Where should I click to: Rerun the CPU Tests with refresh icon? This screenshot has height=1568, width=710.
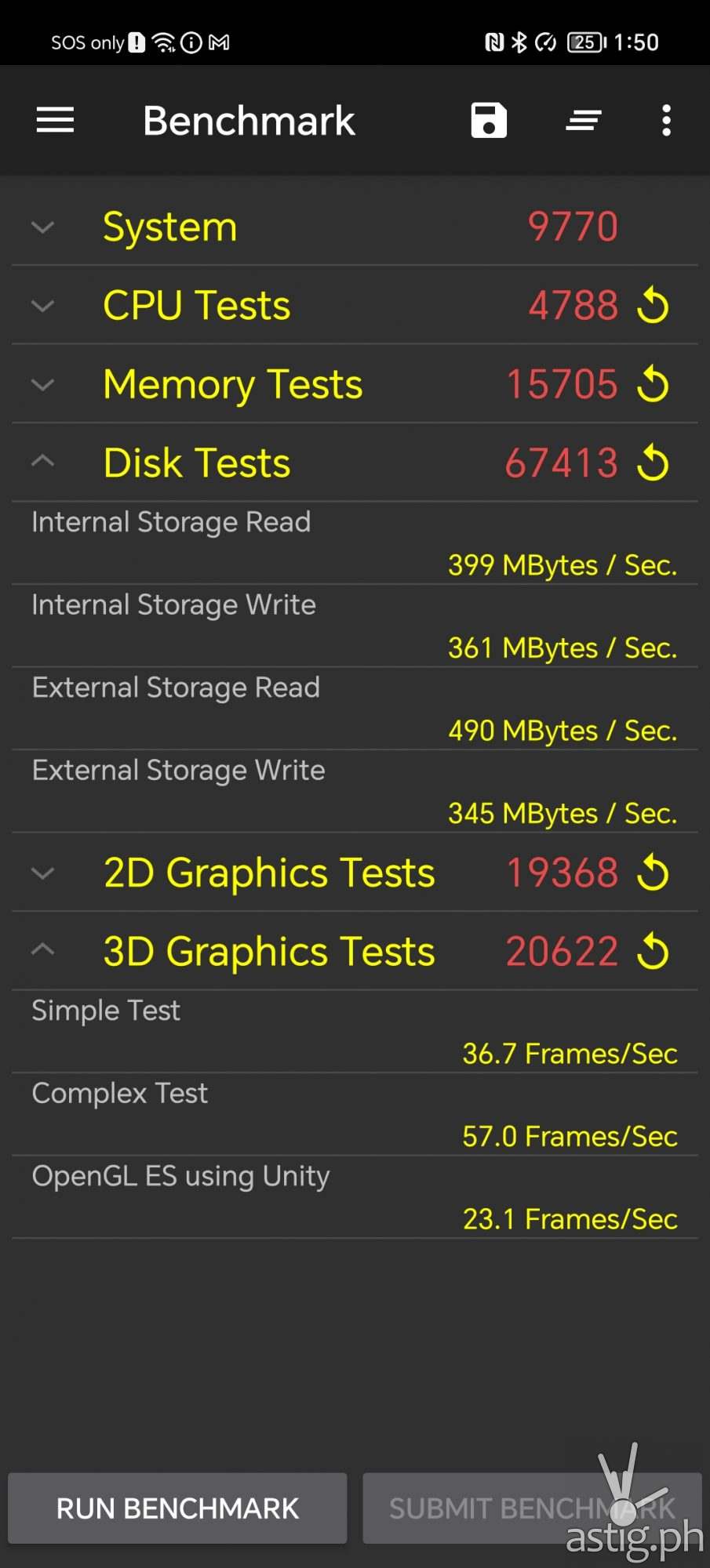coord(653,305)
